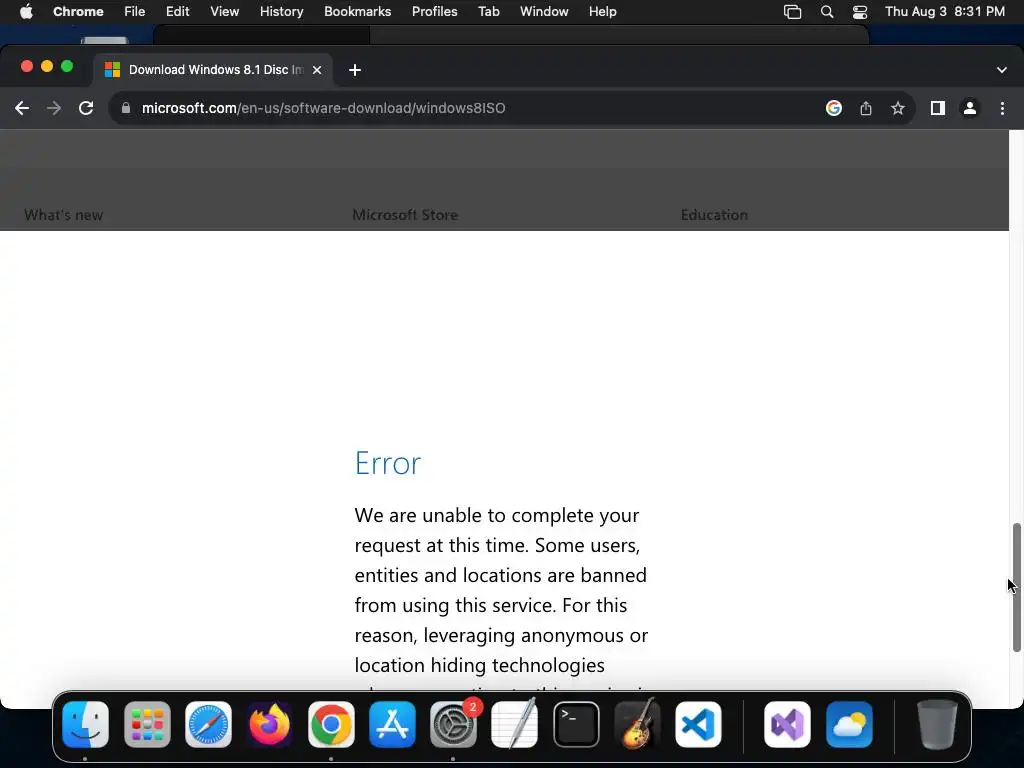The width and height of the screenshot is (1024, 768).
Task: Launch Firefox from the Dock
Action: [270, 724]
